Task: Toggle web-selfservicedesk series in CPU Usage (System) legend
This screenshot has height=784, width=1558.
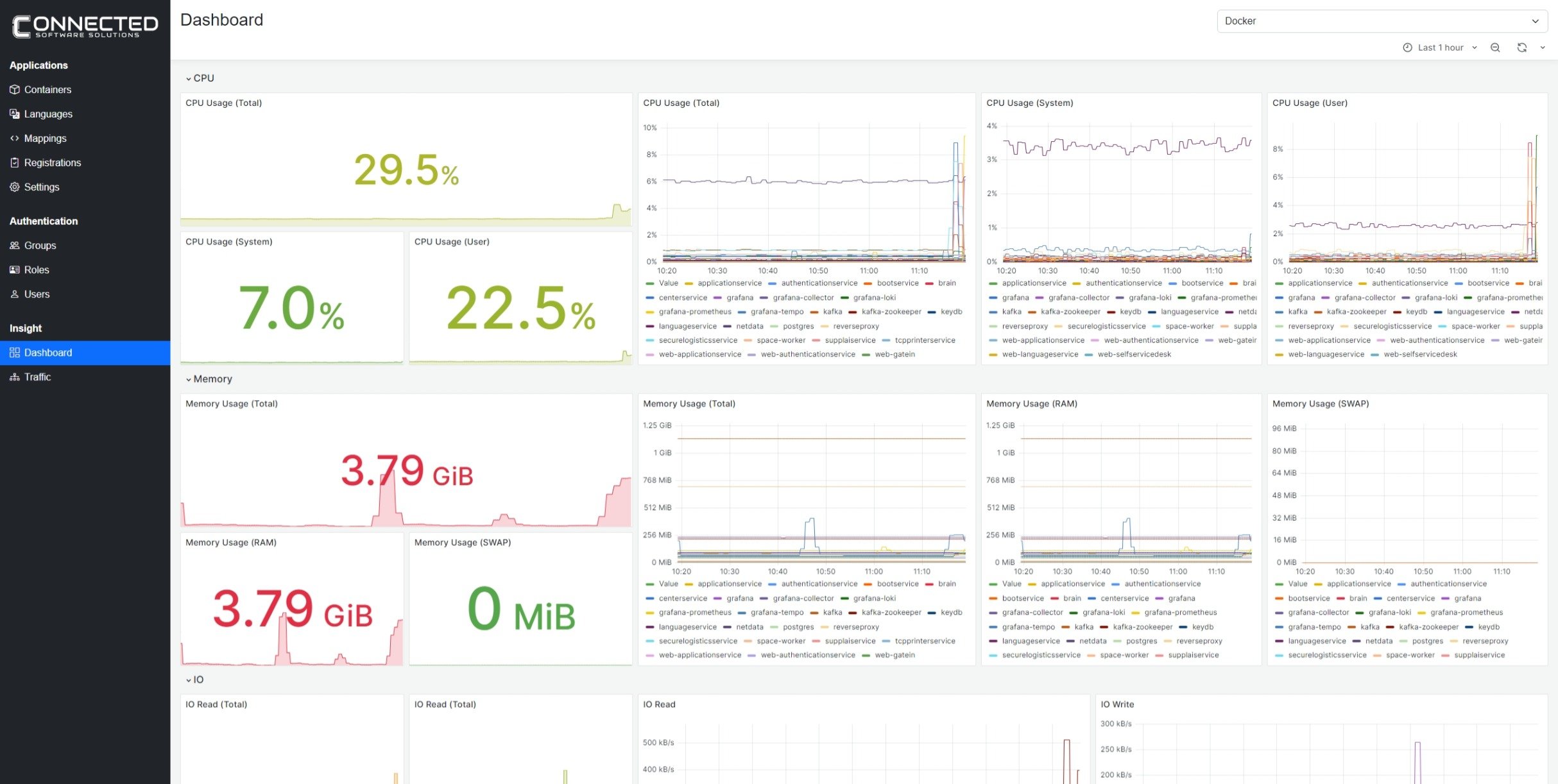Action: point(1134,355)
